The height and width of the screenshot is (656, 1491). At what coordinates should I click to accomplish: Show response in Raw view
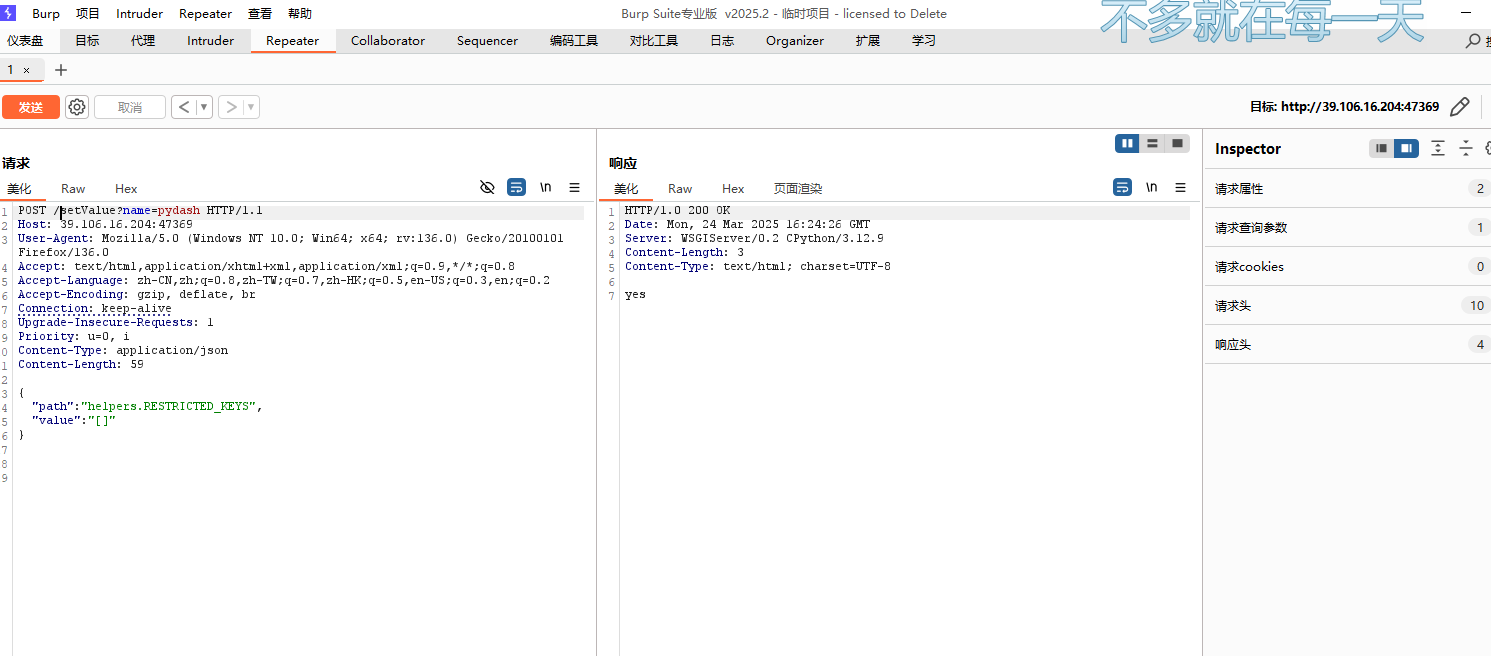680,188
